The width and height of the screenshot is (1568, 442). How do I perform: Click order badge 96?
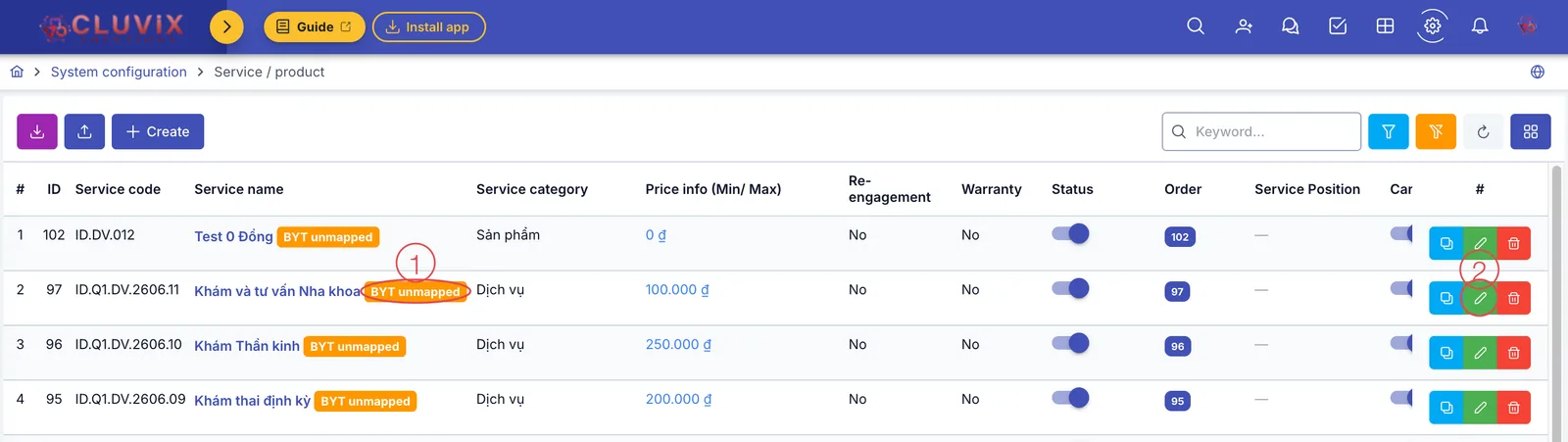(1177, 347)
